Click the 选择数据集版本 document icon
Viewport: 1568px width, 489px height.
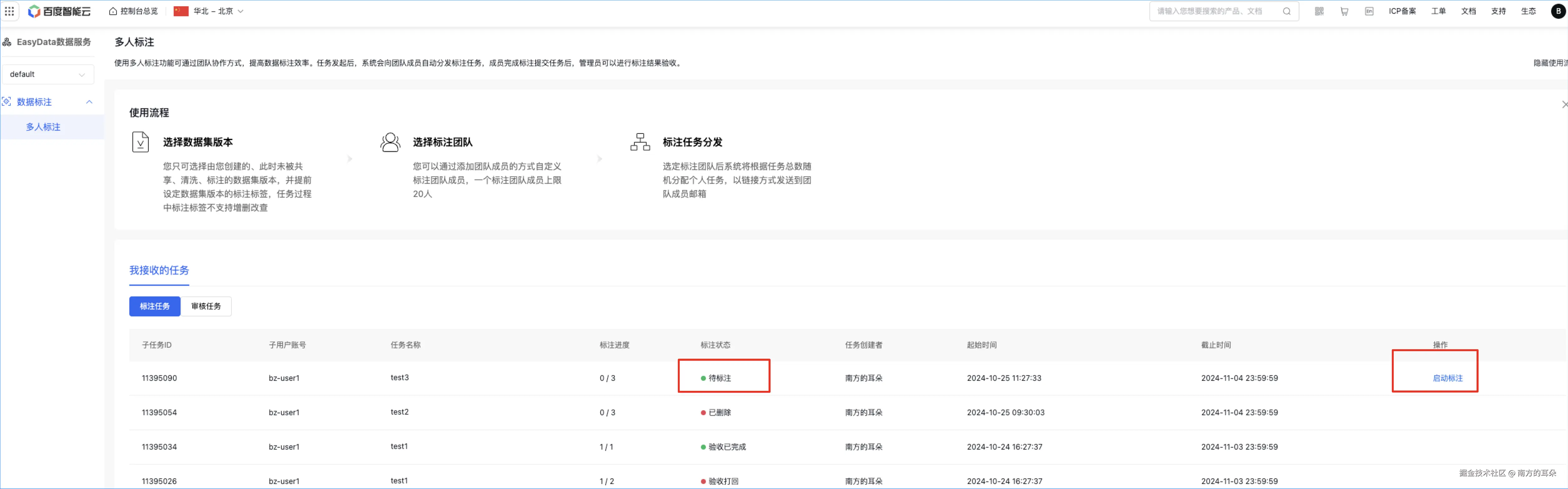(141, 142)
